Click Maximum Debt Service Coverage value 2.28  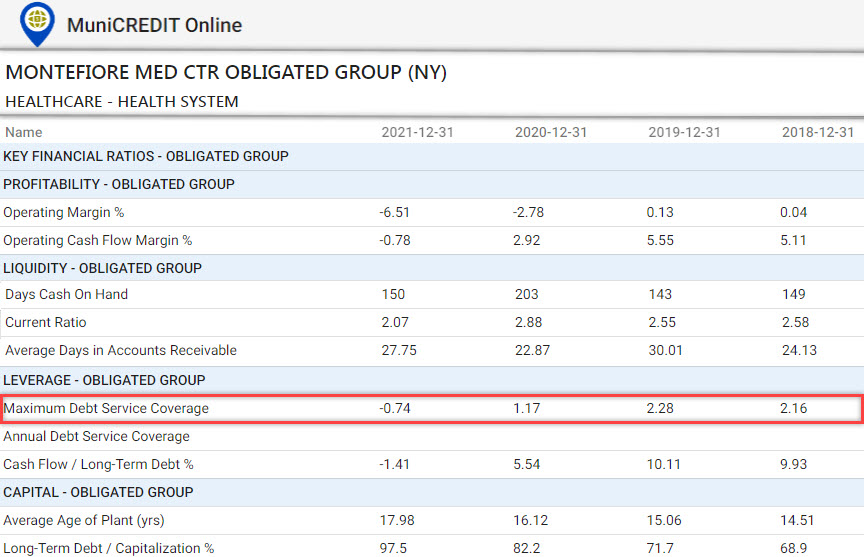[660, 409]
